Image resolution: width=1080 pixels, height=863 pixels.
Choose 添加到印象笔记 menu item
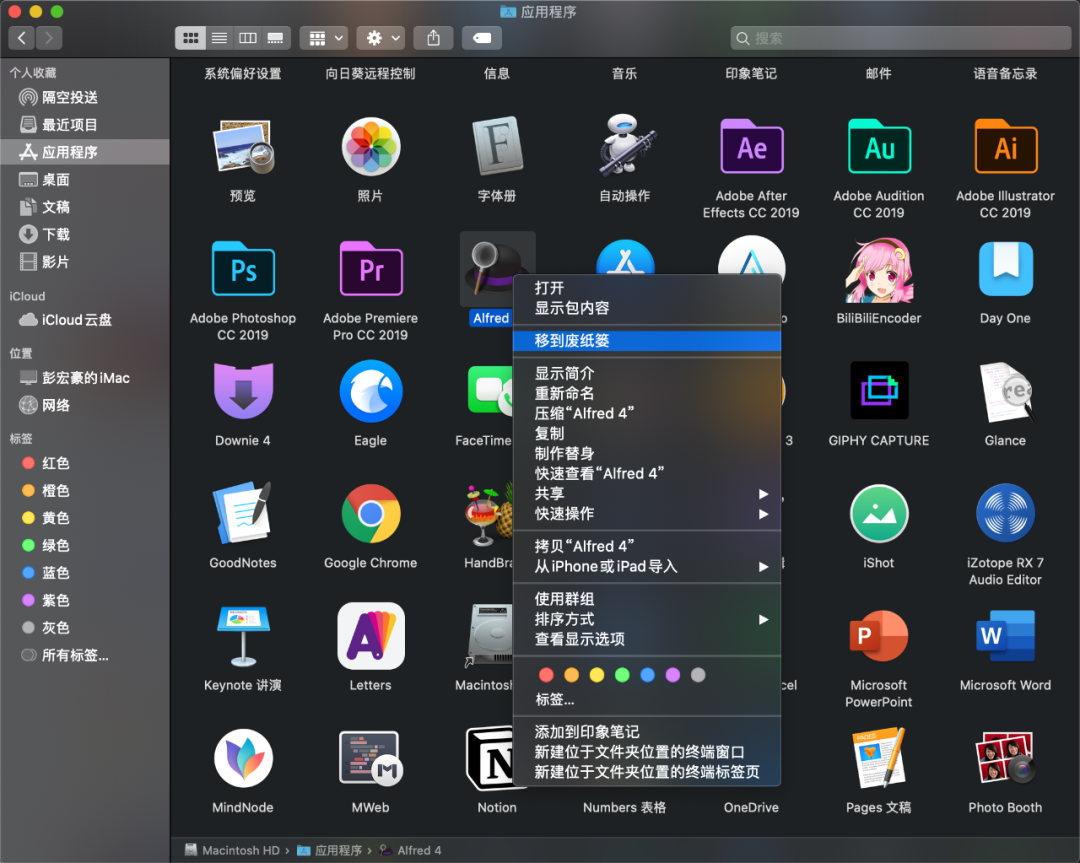point(647,731)
